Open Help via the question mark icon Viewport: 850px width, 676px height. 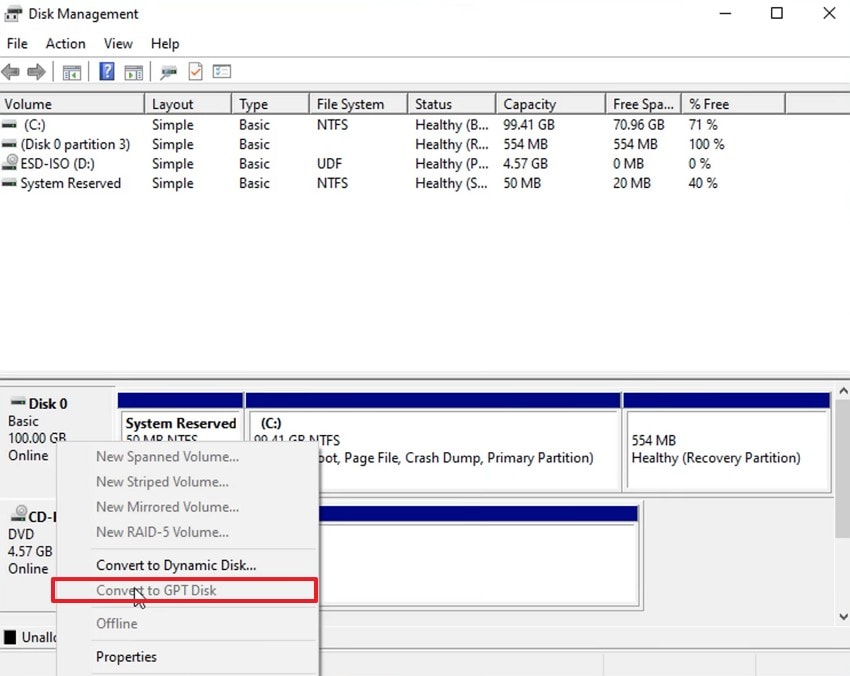click(x=106, y=71)
